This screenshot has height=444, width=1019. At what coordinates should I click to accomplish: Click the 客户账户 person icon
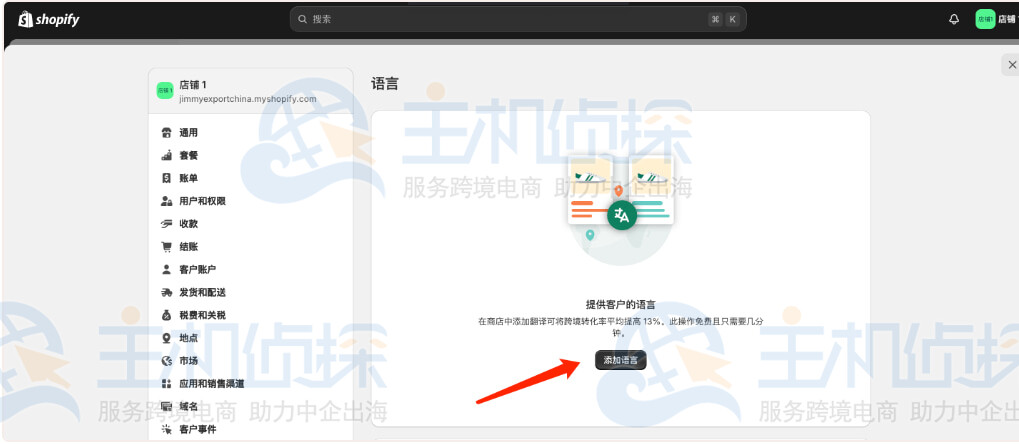point(166,269)
